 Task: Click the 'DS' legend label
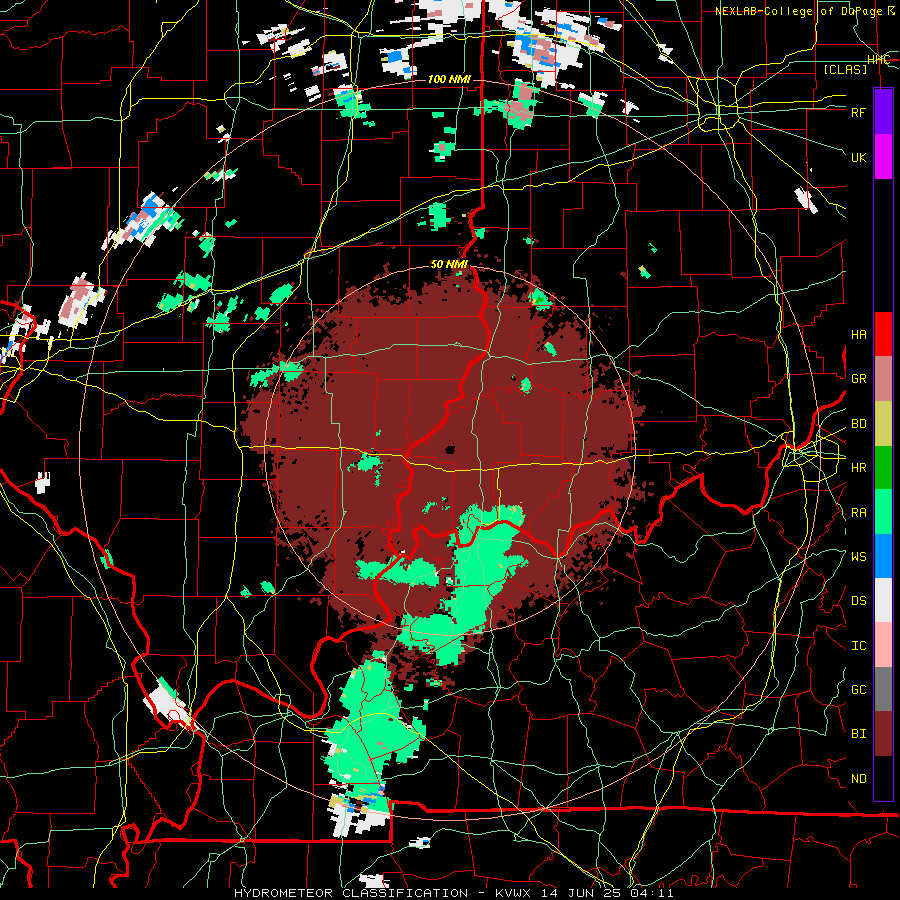(x=858, y=600)
